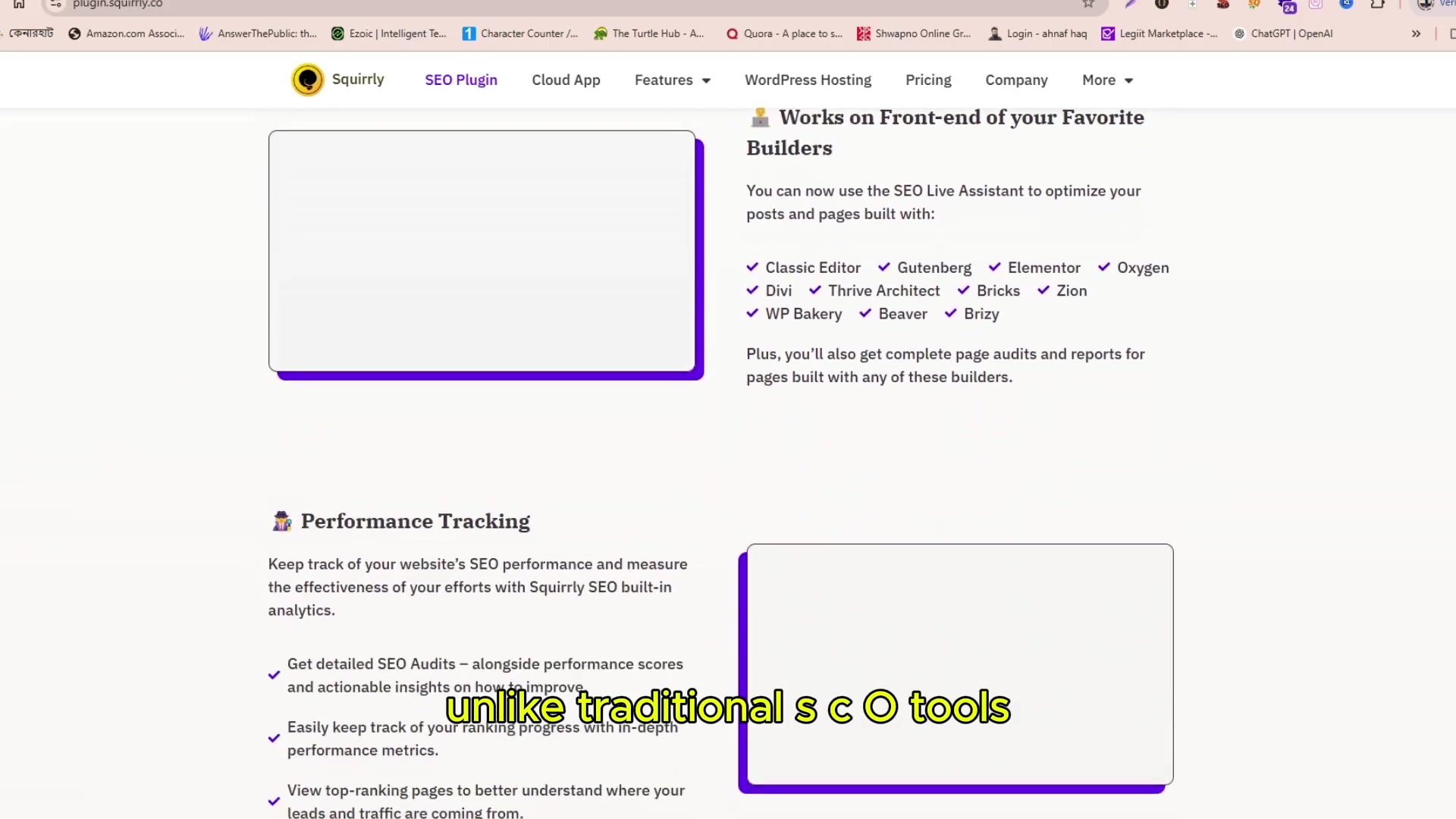The height and width of the screenshot is (819, 1456).
Task: Click the browser home icon
Action: click(19, 4)
